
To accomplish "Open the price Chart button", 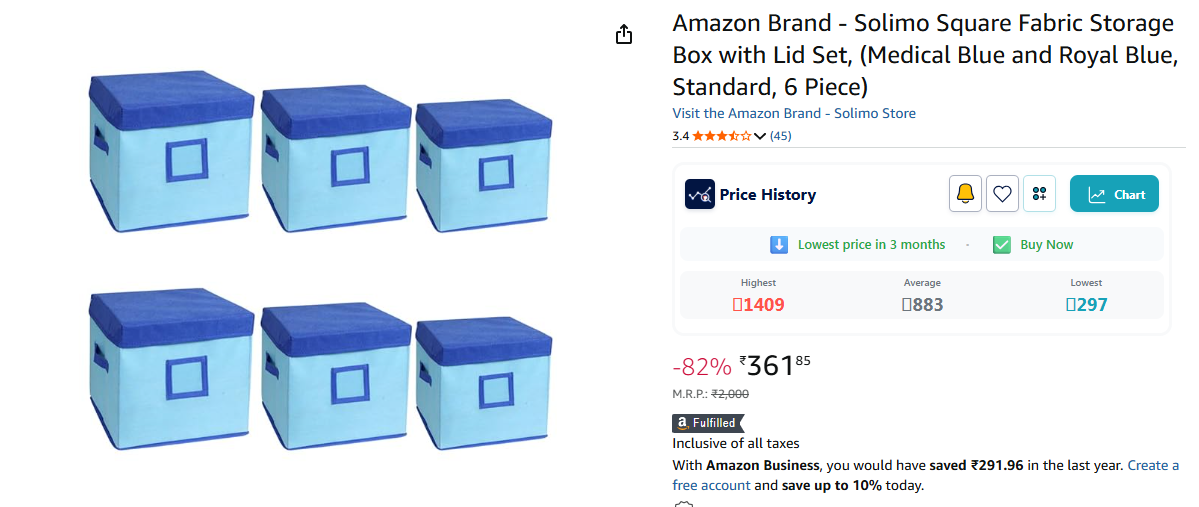I will [x=1114, y=194].
